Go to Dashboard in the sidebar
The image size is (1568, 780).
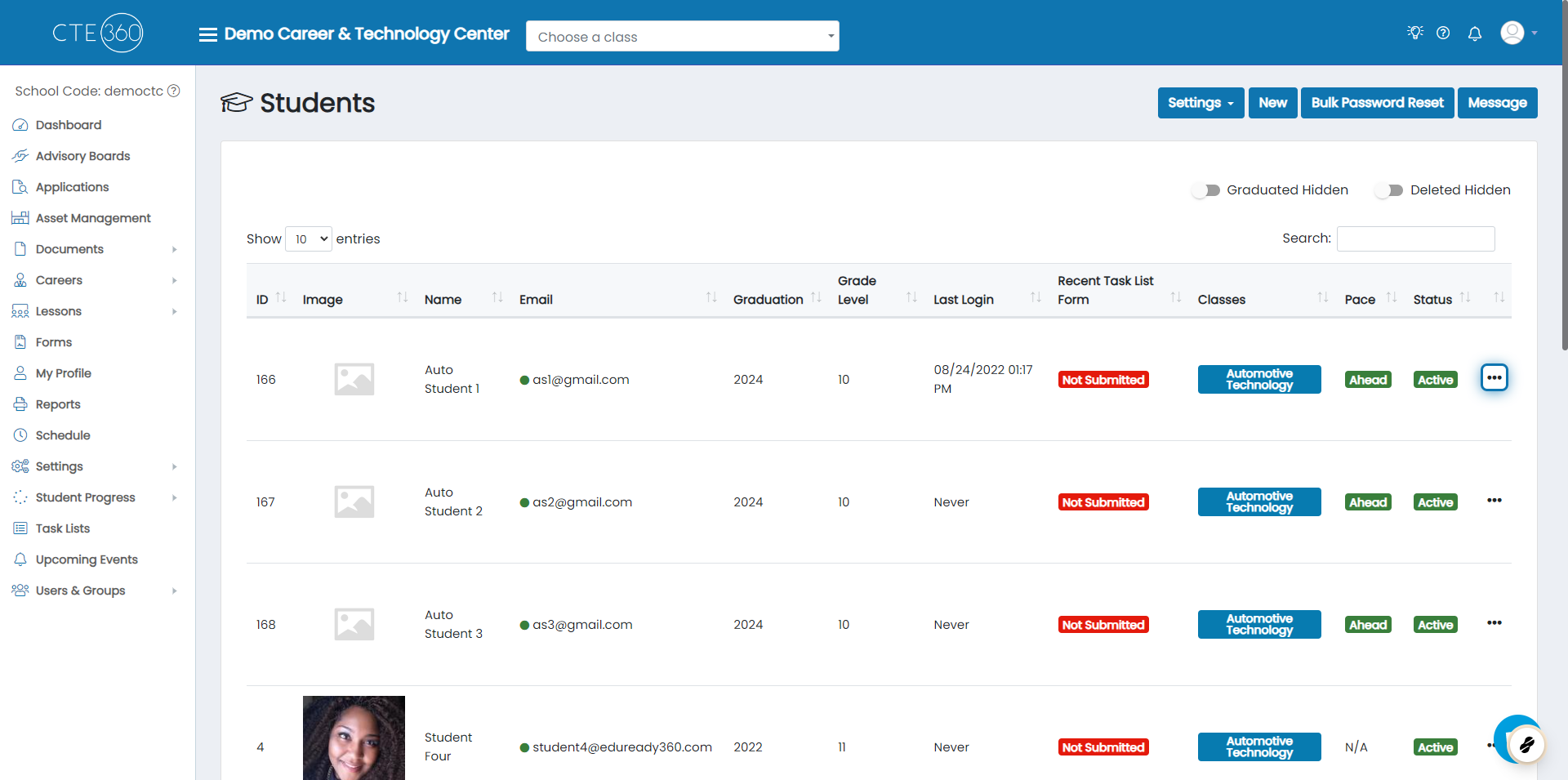(x=69, y=125)
